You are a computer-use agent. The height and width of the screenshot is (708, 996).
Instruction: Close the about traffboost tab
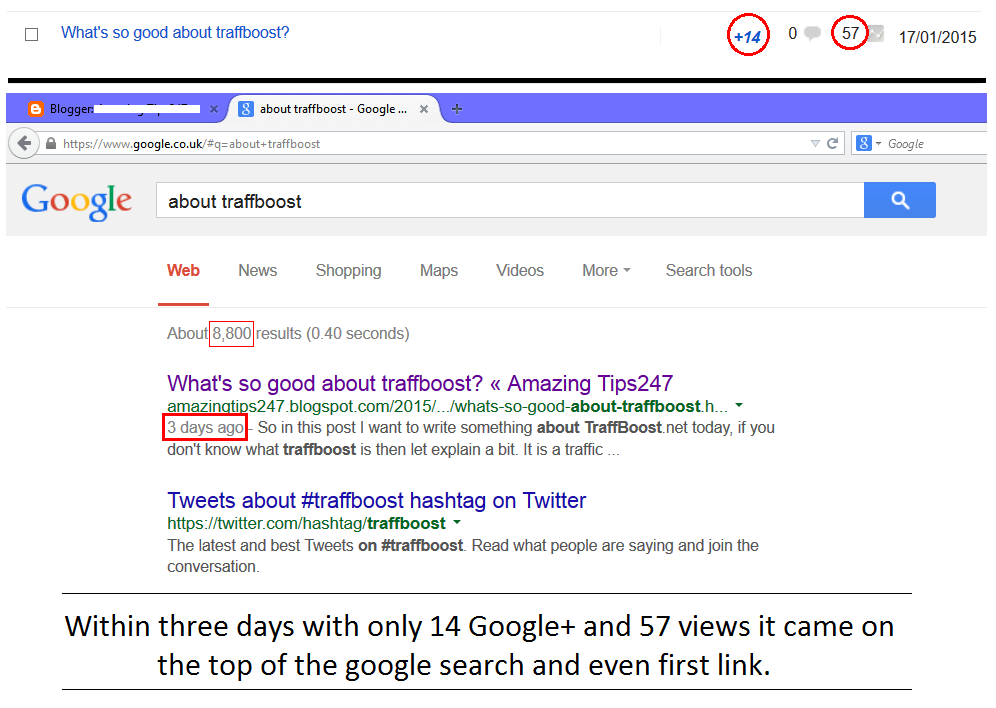point(424,109)
